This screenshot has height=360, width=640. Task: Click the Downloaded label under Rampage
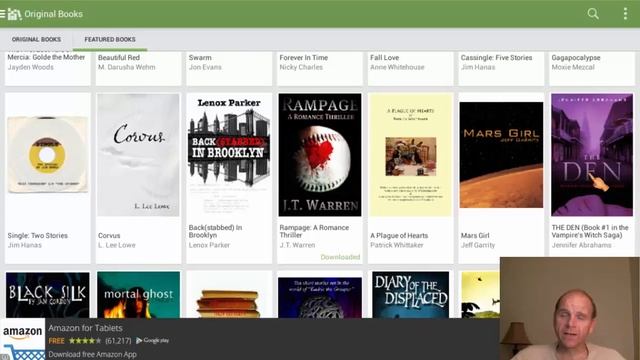(x=340, y=257)
